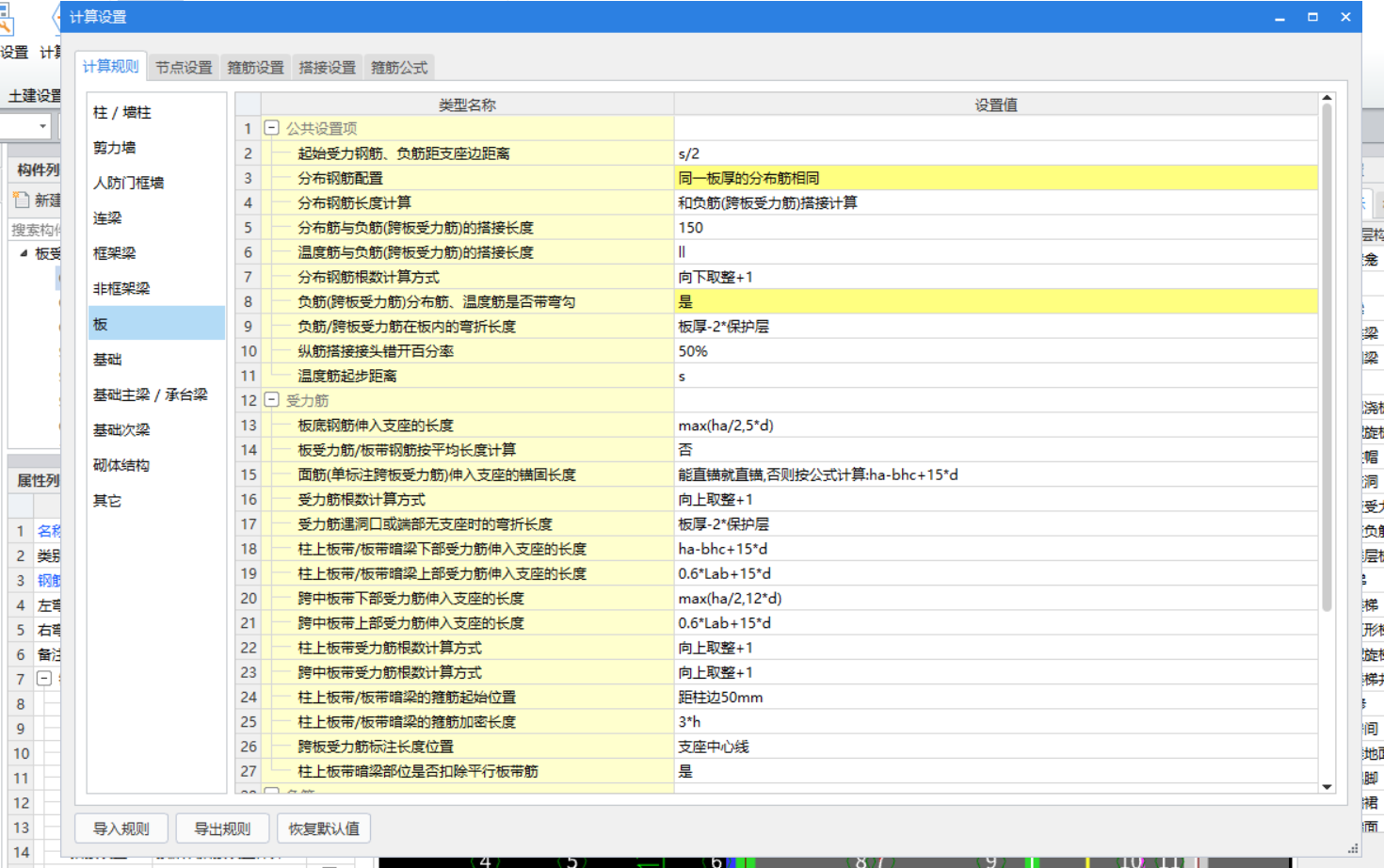Switch to the 箍筋公式 tab
The height and width of the screenshot is (868, 1384).
(x=399, y=68)
